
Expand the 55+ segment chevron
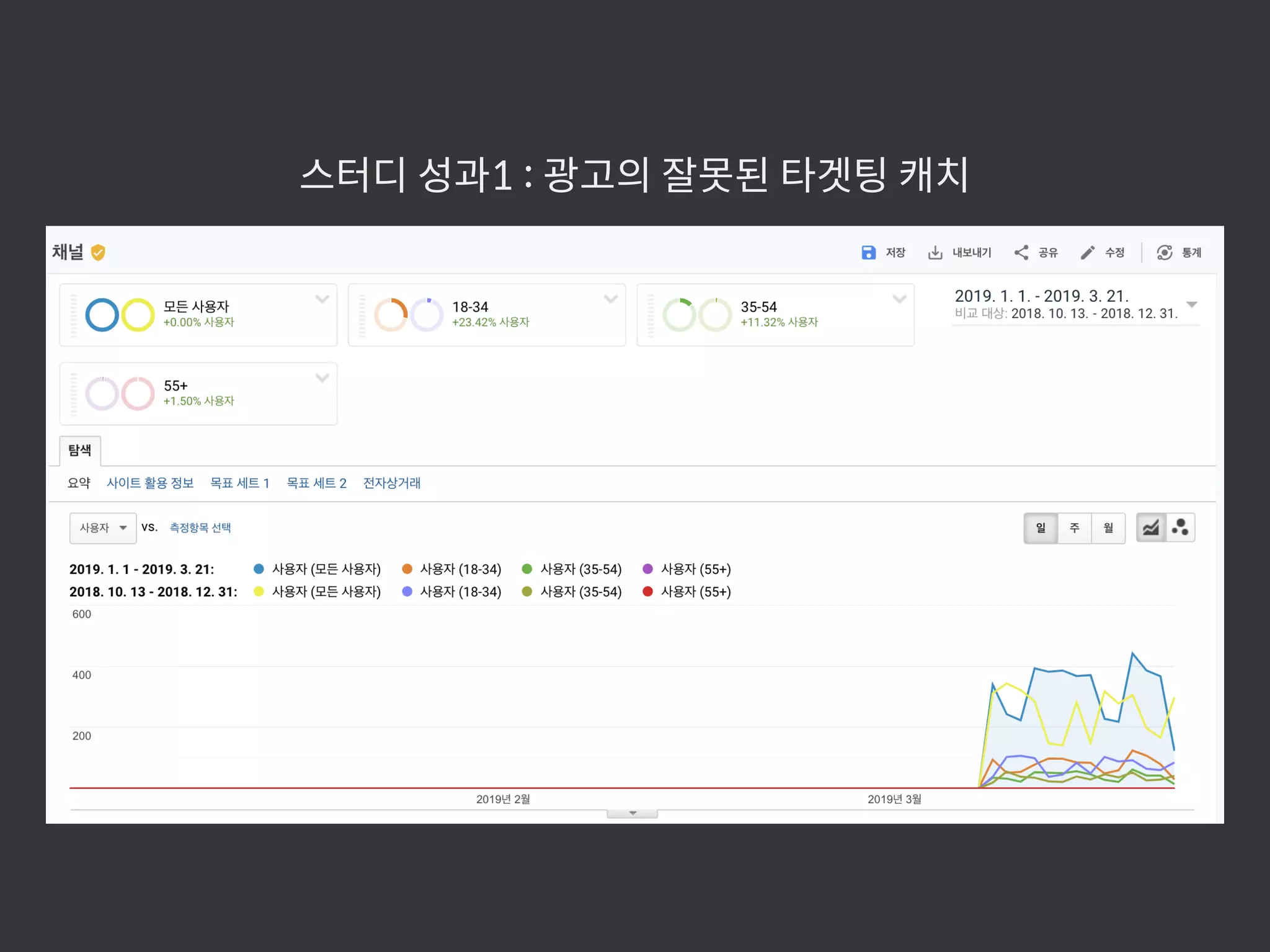tap(322, 378)
